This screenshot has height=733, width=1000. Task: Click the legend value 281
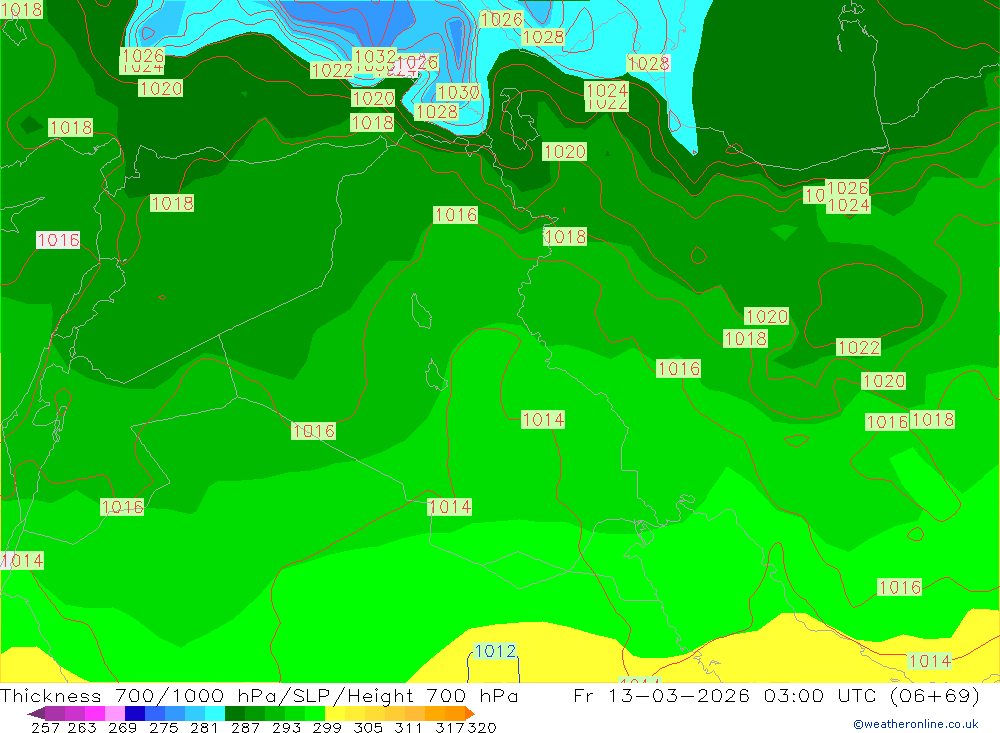point(204,727)
